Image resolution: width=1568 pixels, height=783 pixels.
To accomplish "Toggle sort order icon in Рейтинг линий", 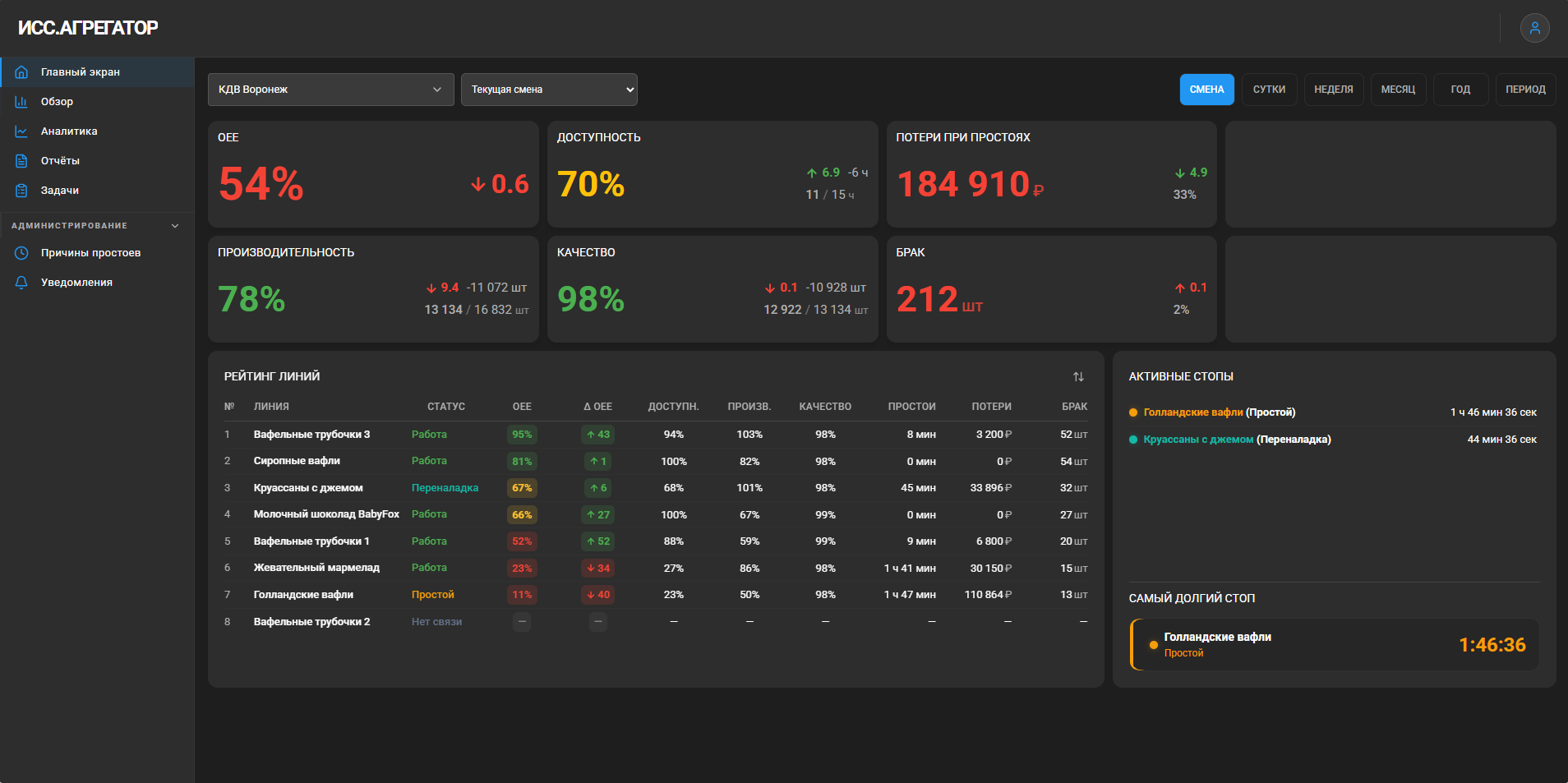I will [1078, 376].
